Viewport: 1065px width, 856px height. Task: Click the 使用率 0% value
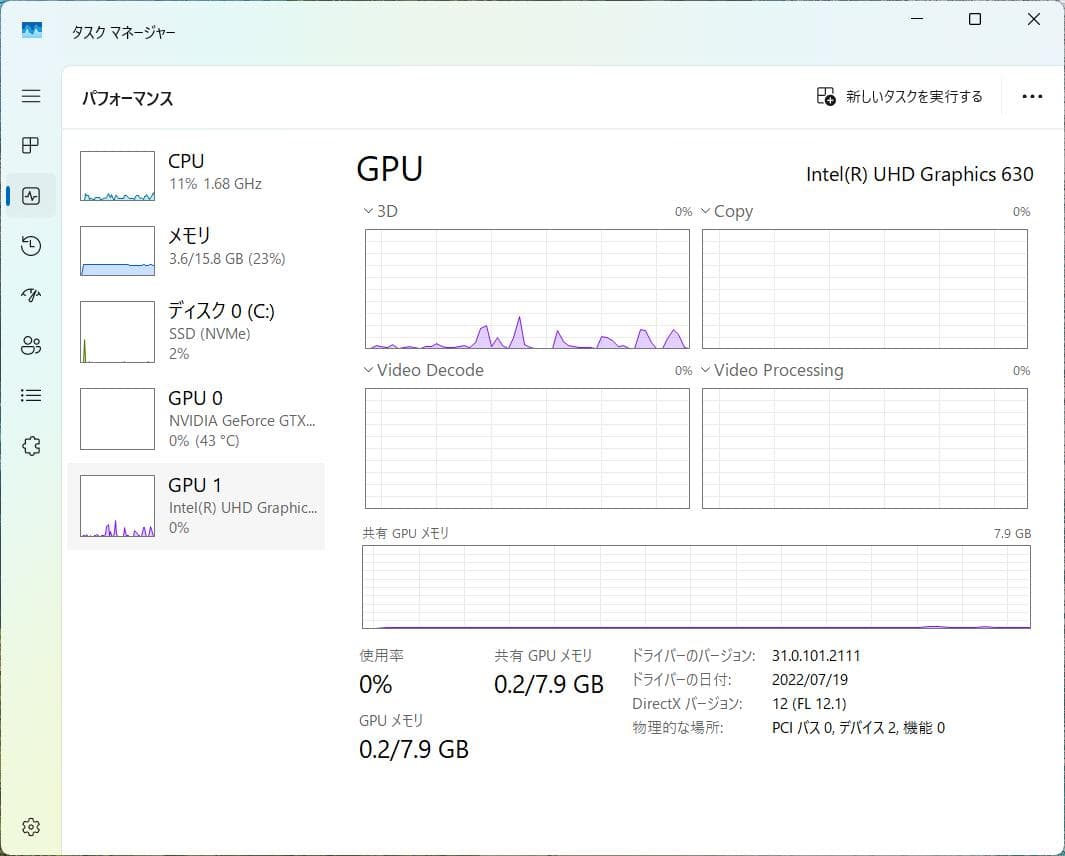click(x=376, y=684)
